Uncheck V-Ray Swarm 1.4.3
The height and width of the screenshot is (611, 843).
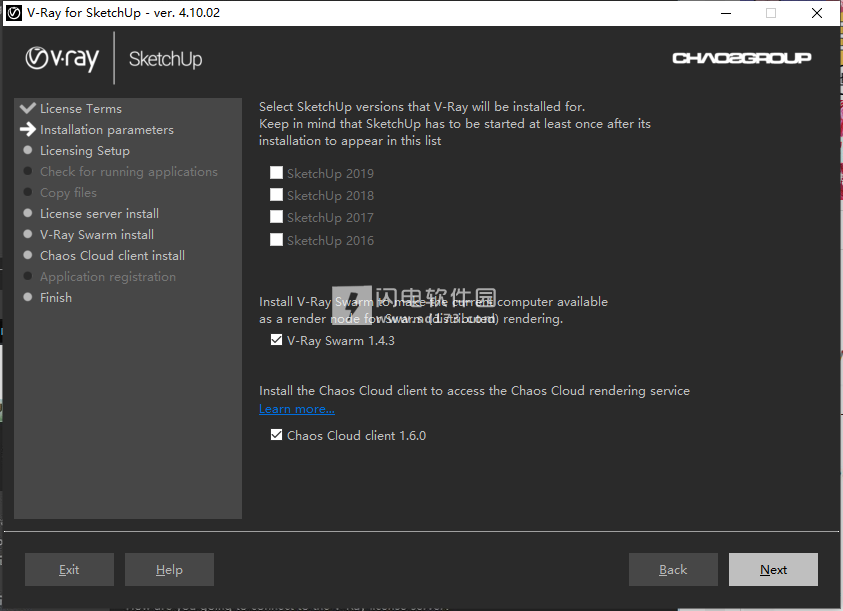pos(276,340)
